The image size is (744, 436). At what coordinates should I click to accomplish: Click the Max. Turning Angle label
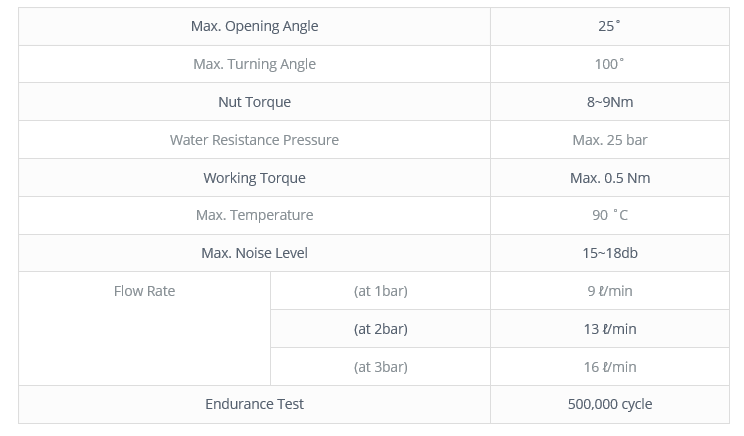click(254, 64)
